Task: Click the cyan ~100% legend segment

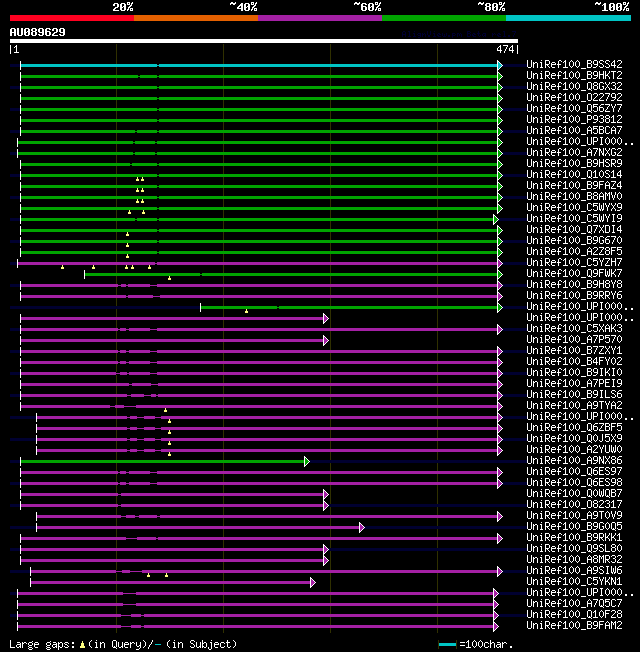Action: (568, 18)
